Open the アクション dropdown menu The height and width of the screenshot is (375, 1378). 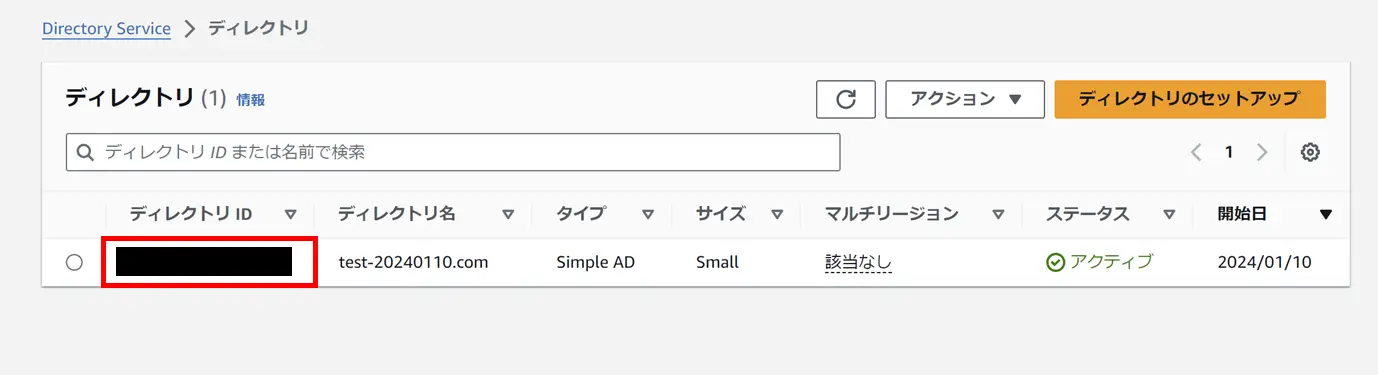pyautogui.click(x=965, y=99)
